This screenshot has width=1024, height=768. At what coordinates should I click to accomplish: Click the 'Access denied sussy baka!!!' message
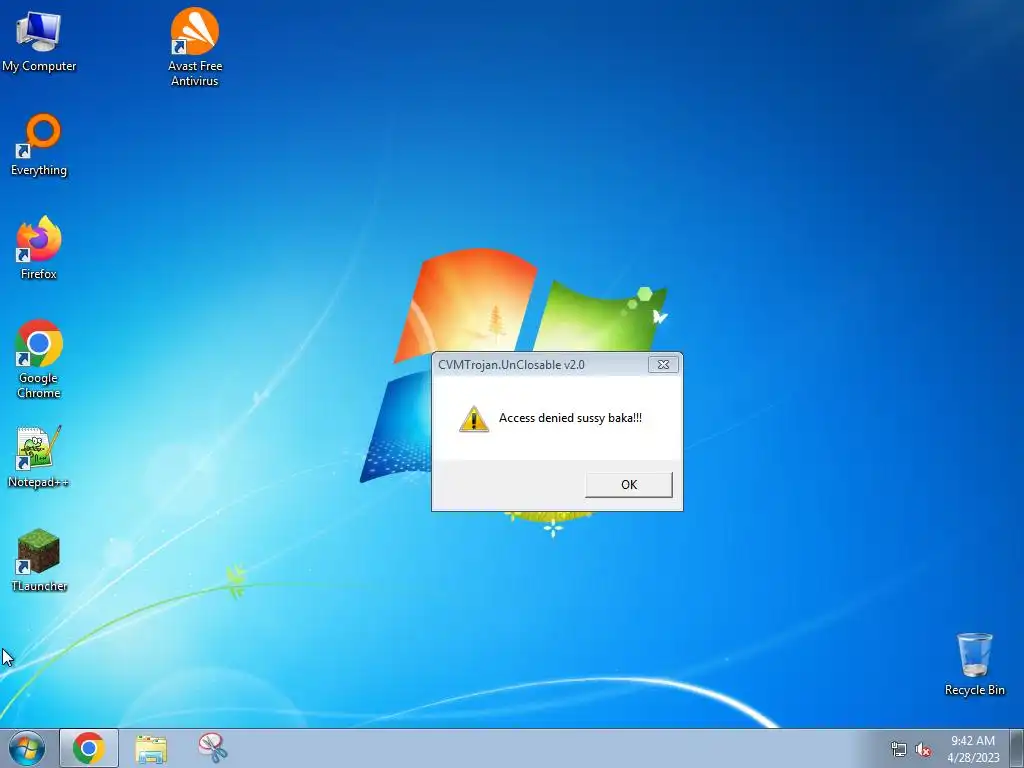point(570,418)
